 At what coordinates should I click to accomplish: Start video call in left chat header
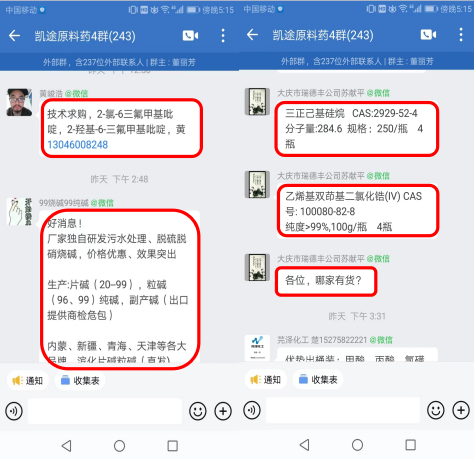tap(190, 35)
